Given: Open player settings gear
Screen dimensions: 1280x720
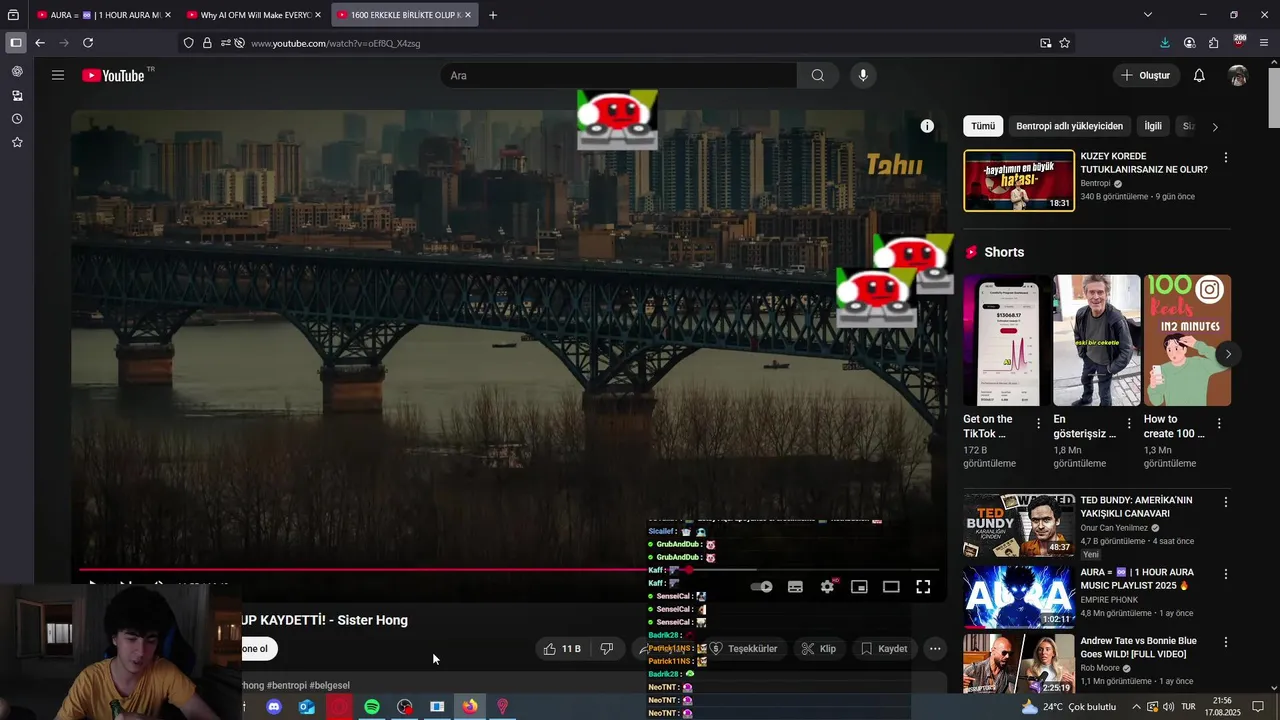Looking at the screenshot, I should tap(827, 587).
